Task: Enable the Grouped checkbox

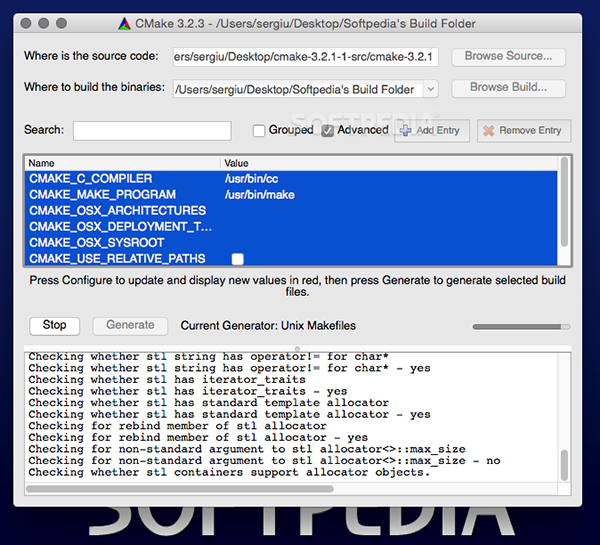Action: 259,131
